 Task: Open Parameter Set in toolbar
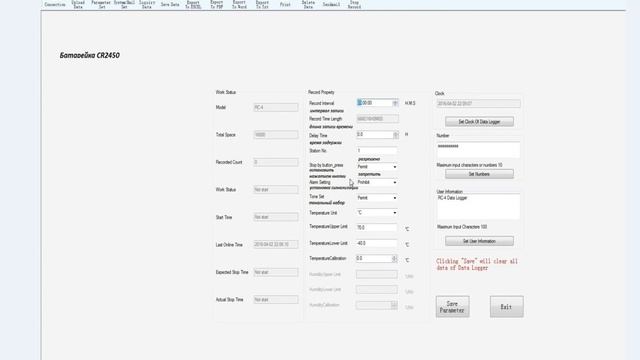pos(101,4)
